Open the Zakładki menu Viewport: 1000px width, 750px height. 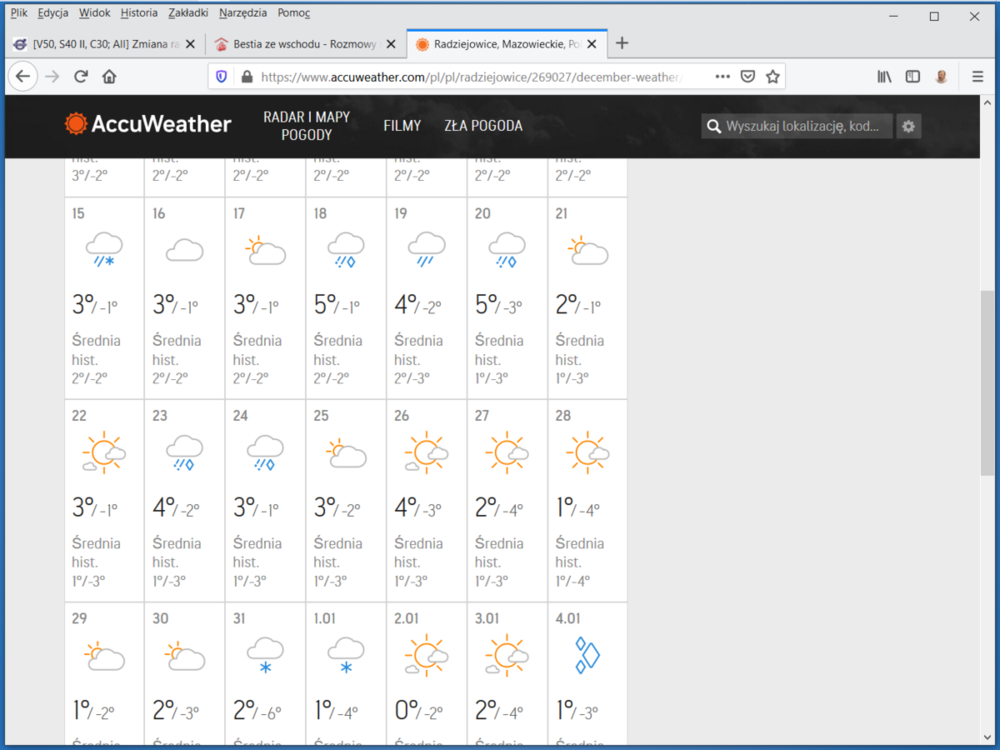(187, 14)
